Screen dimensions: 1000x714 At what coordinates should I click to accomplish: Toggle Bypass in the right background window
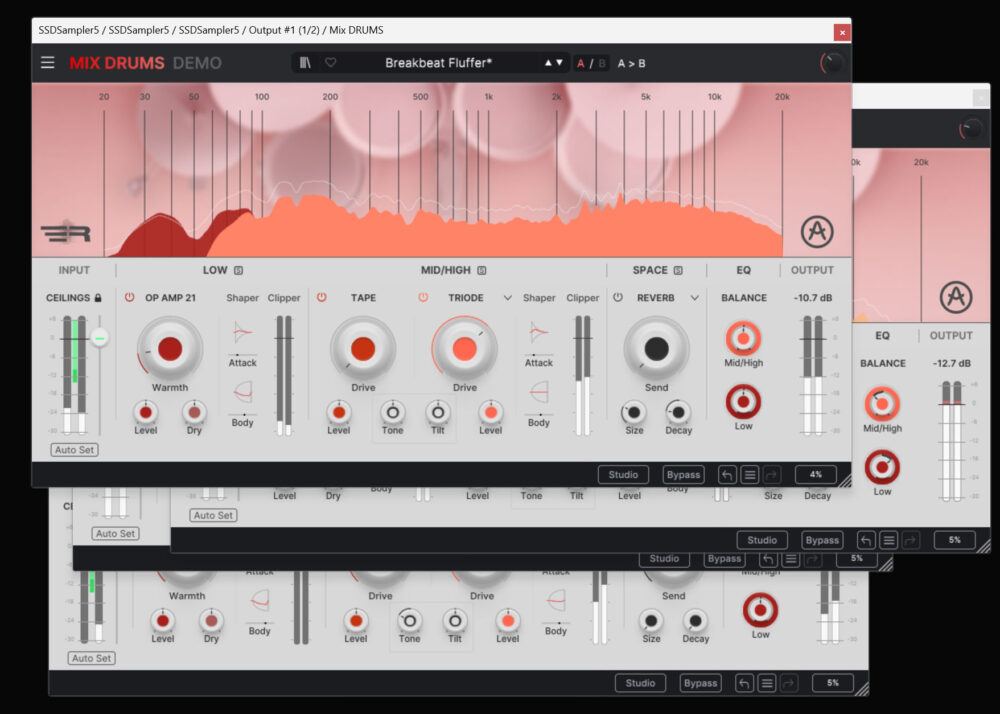[x=822, y=540]
